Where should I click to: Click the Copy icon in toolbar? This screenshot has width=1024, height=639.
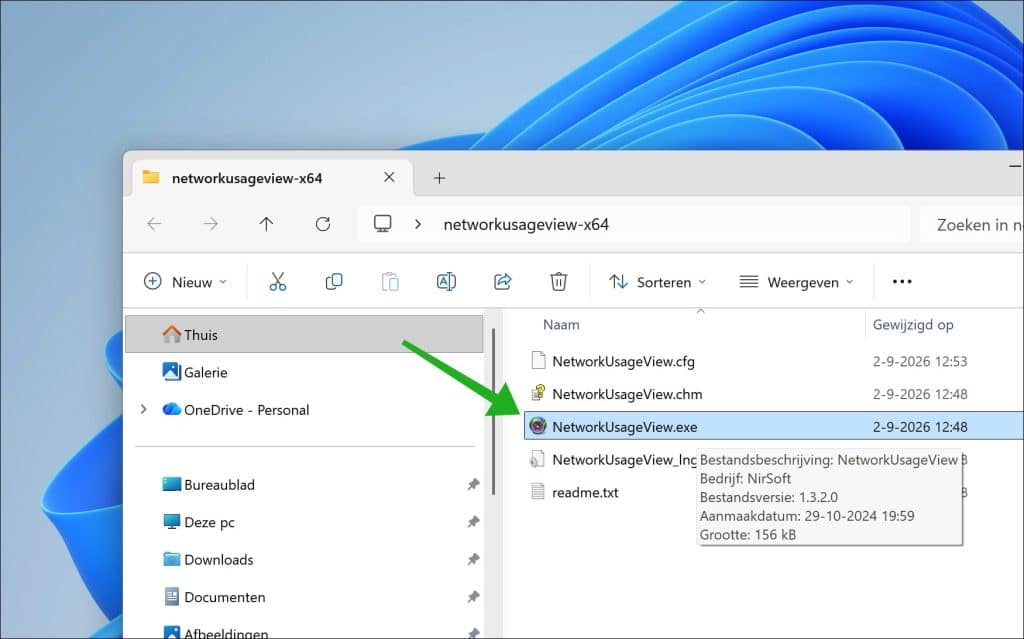tap(334, 282)
